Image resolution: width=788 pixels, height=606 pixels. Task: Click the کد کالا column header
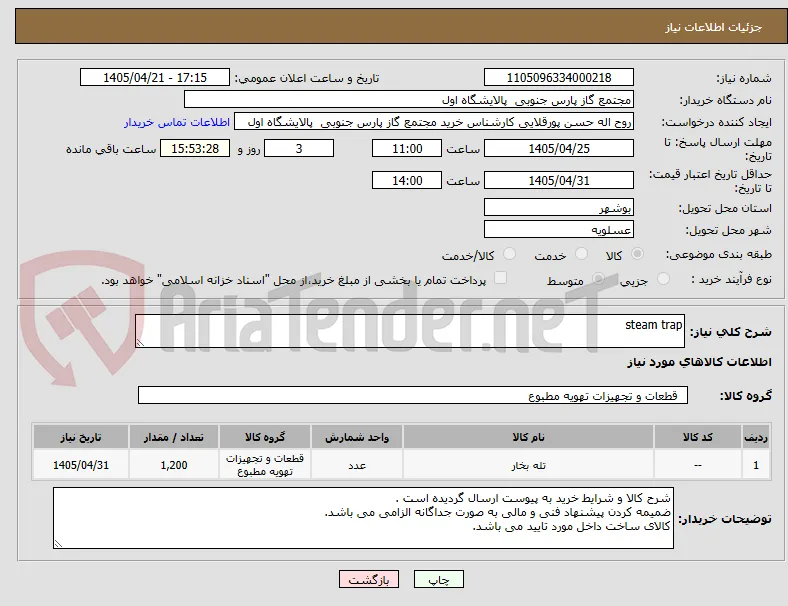pyautogui.click(x=698, y=437)
